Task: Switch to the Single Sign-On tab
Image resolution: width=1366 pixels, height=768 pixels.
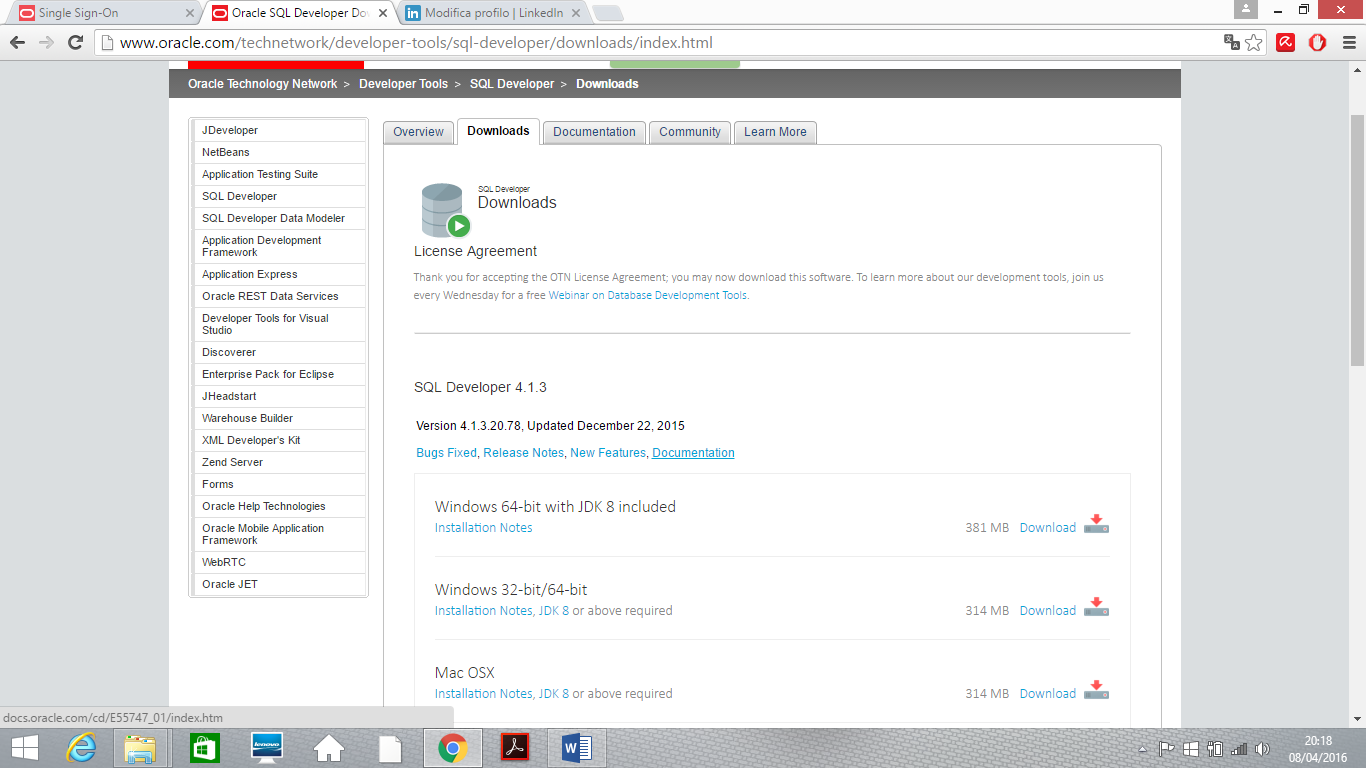Action: pyautogui.click(x=106, y=13)
